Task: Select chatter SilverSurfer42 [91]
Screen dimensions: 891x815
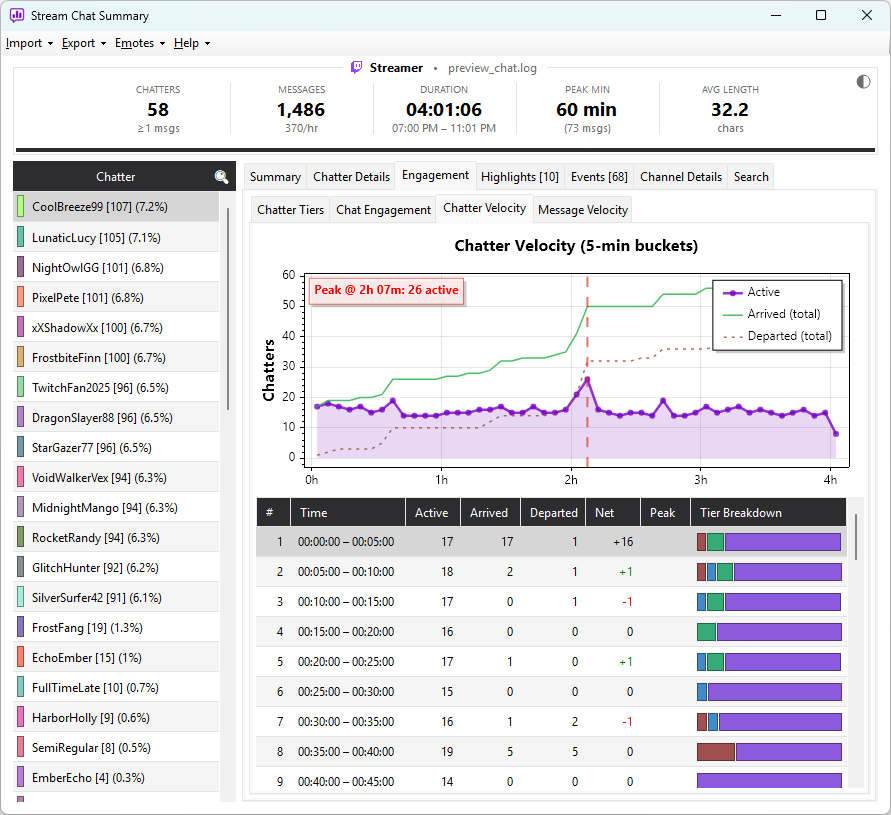Action: (x=116, y=598)
